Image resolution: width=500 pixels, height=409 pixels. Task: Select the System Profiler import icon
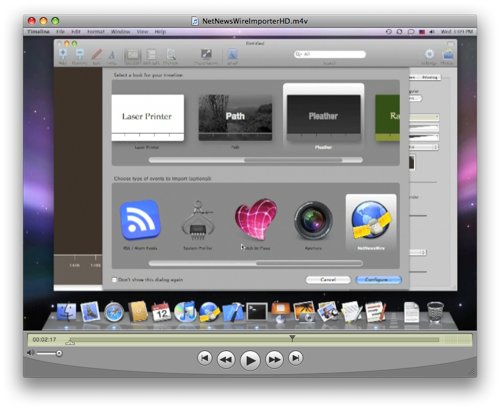198,220
